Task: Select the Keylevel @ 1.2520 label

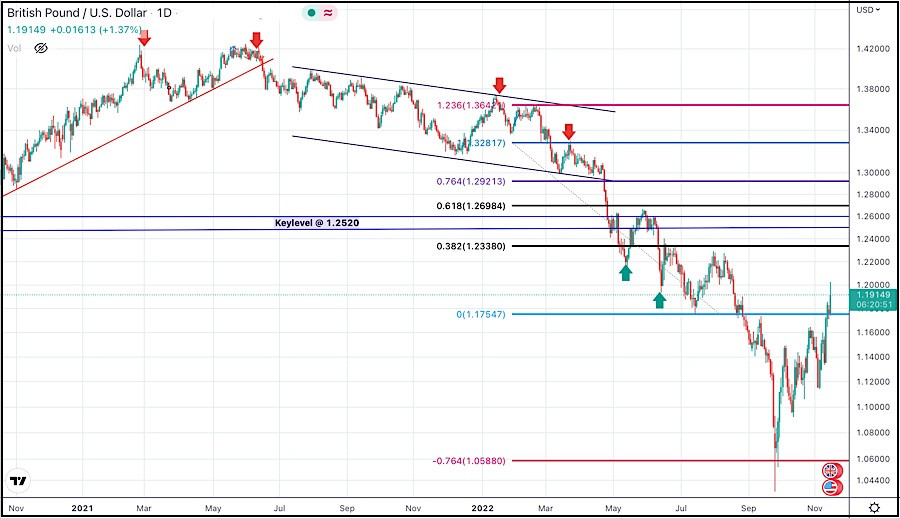Action: (317, 223)
